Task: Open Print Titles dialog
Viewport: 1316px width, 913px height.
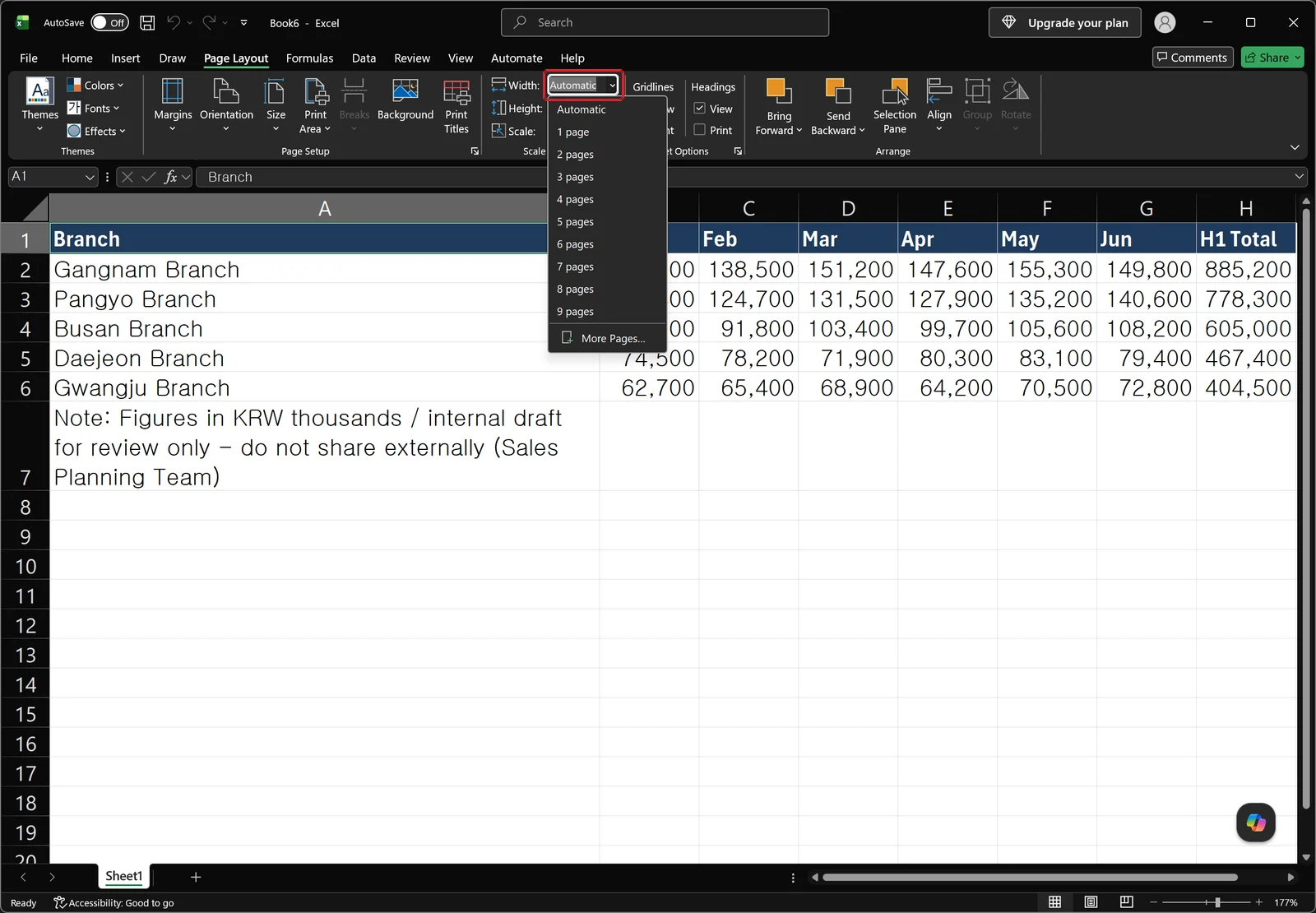Action: [456, 104]
